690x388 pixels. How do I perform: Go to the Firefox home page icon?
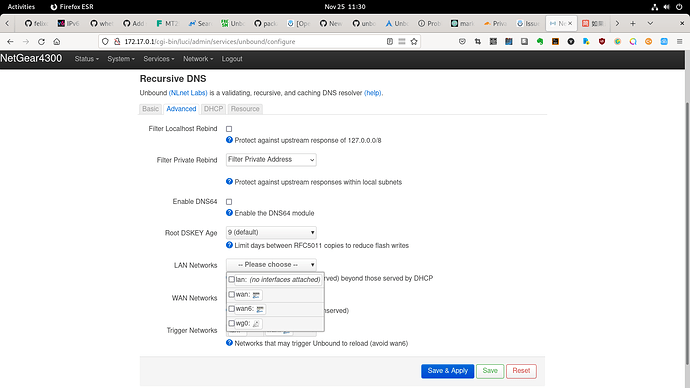pos(57,41)
